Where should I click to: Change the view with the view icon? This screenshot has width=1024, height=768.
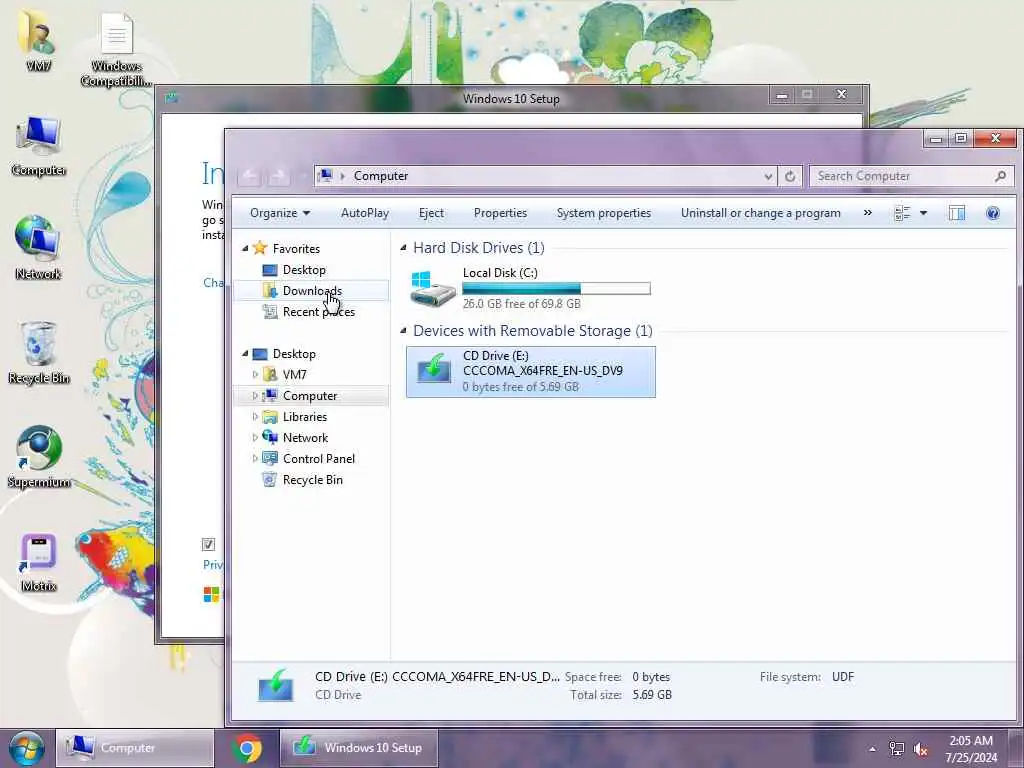pyautogui.click(x=902, y=213)
